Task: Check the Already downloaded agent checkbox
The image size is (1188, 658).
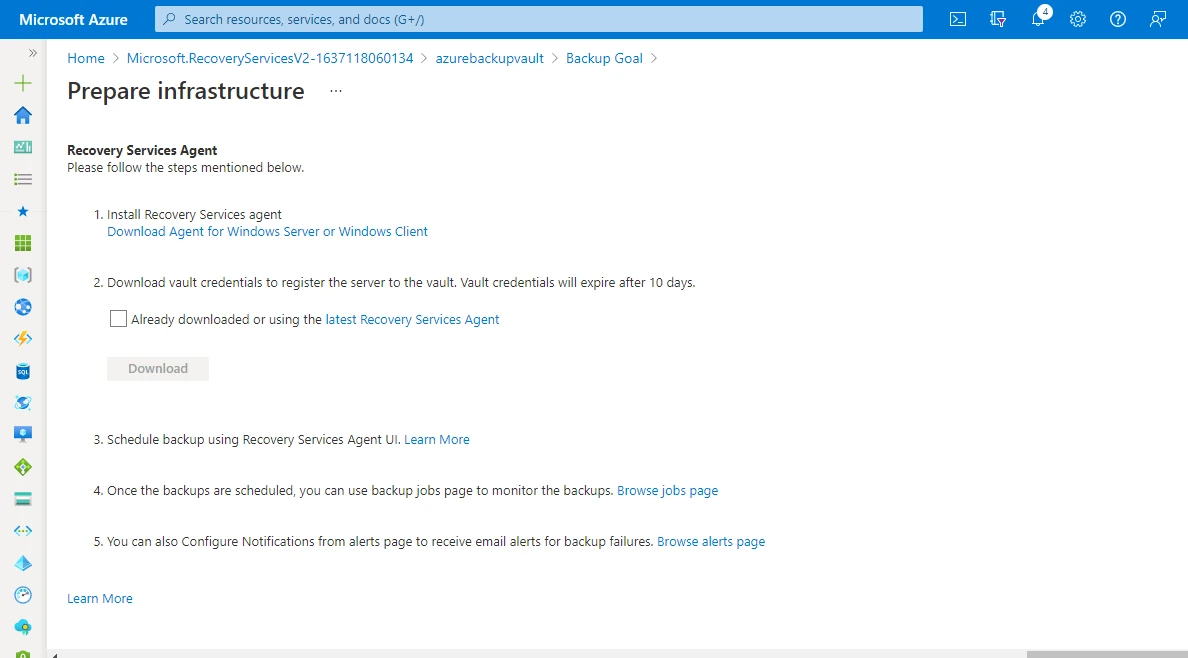Action: click(118, 318)
